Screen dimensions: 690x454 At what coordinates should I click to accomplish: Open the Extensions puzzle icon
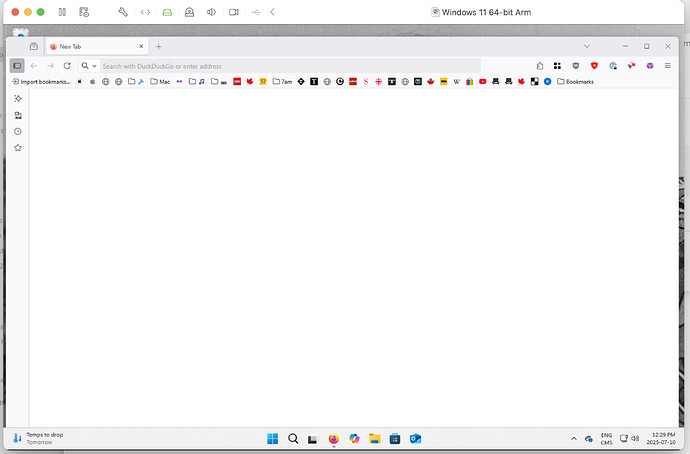coord(540,65)
